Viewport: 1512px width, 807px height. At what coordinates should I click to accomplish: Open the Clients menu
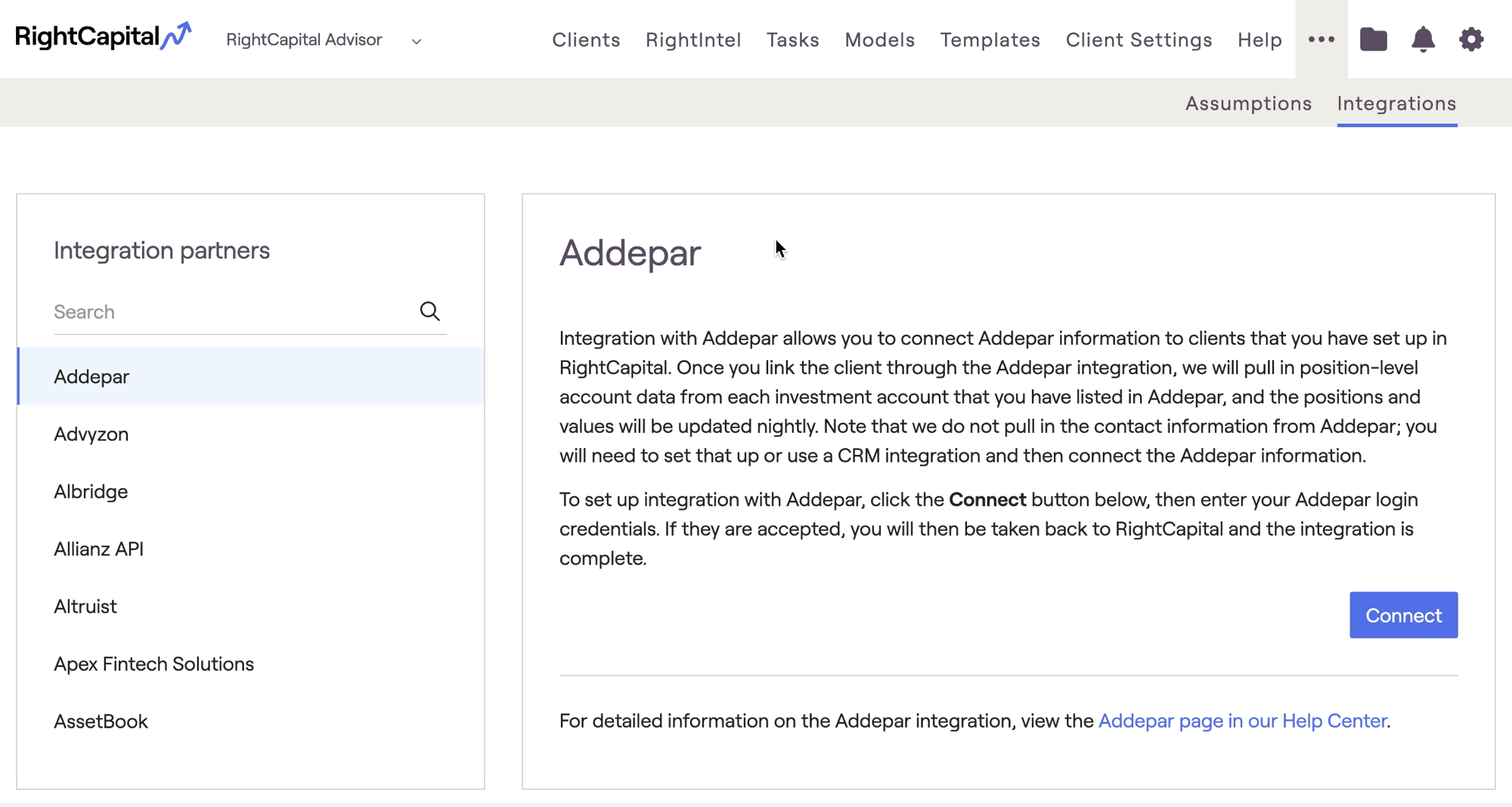pos(586,40)
